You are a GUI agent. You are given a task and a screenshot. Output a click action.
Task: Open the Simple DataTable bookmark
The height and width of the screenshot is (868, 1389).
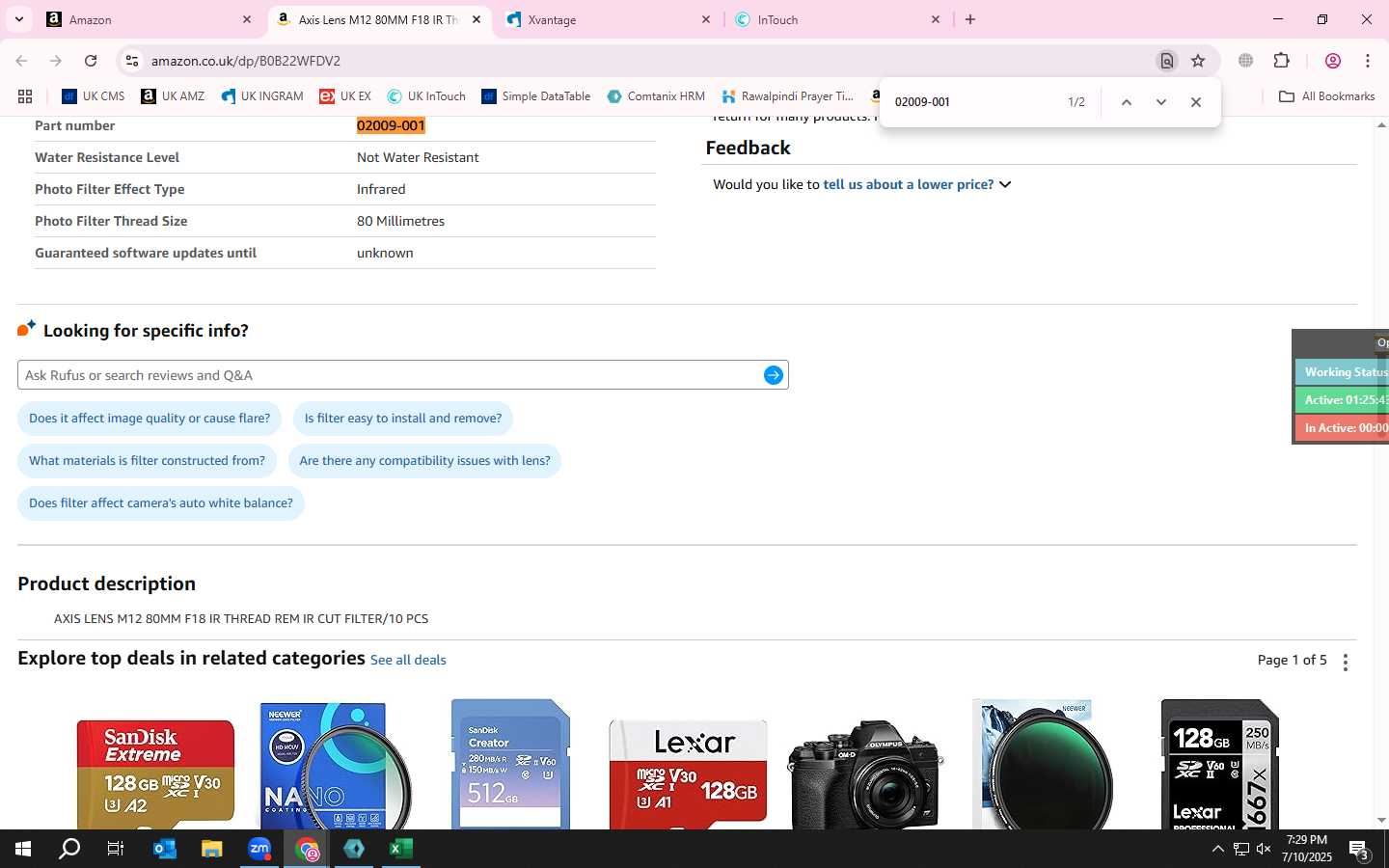coord(536,96)
